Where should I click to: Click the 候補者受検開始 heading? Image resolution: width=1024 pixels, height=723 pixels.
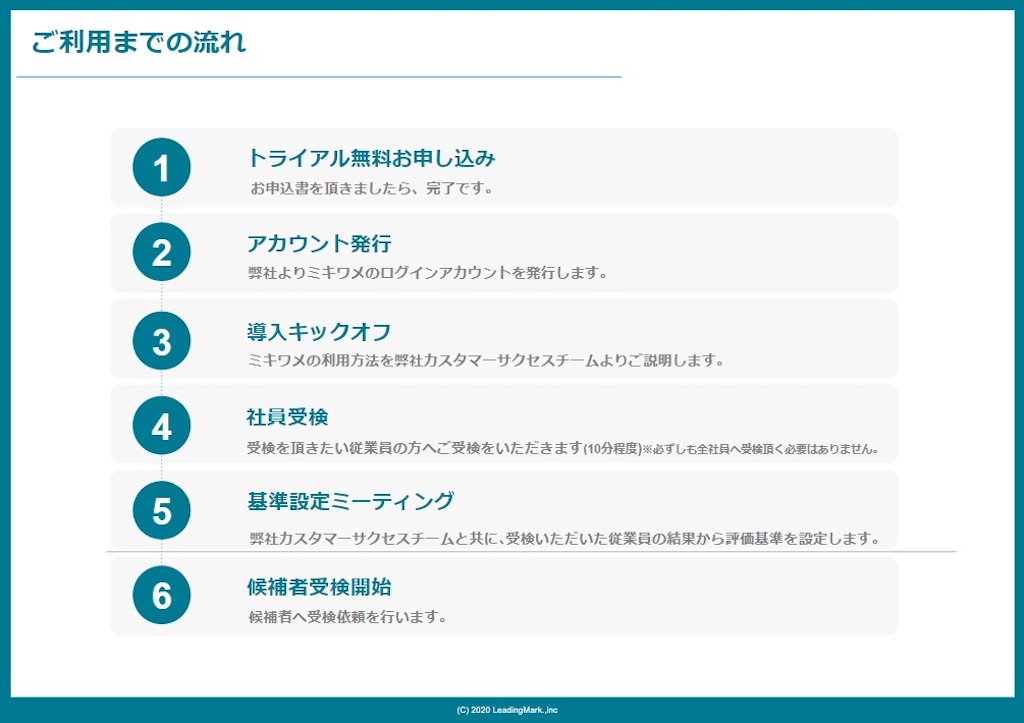(x=319, y=587)
